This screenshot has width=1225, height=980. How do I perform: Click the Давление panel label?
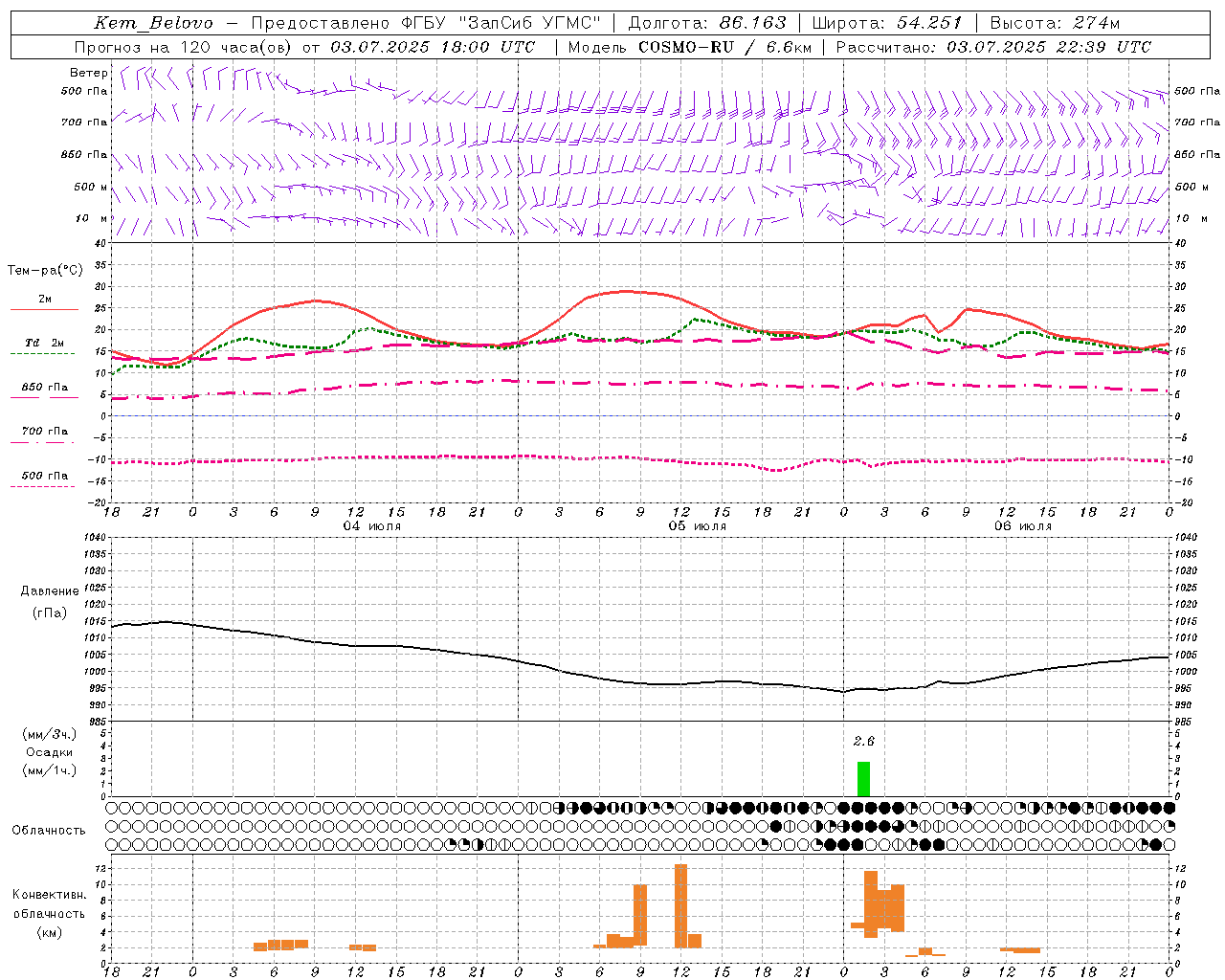[x=50, y=591]
